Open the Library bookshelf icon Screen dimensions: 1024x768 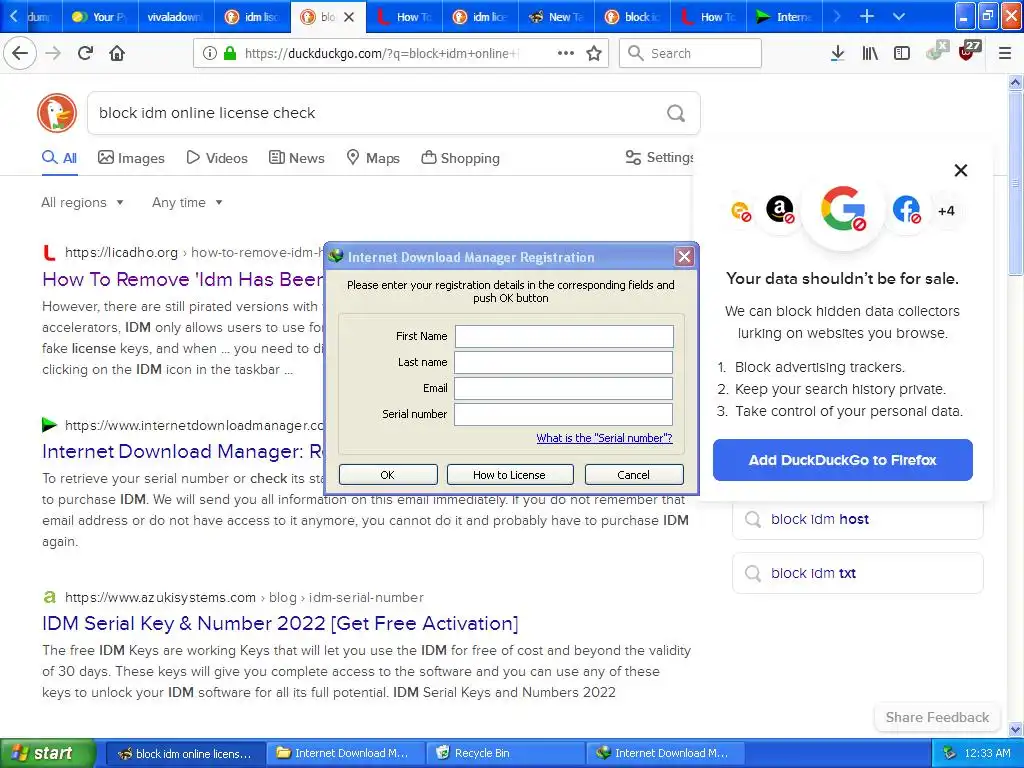[x=870, y=54]
